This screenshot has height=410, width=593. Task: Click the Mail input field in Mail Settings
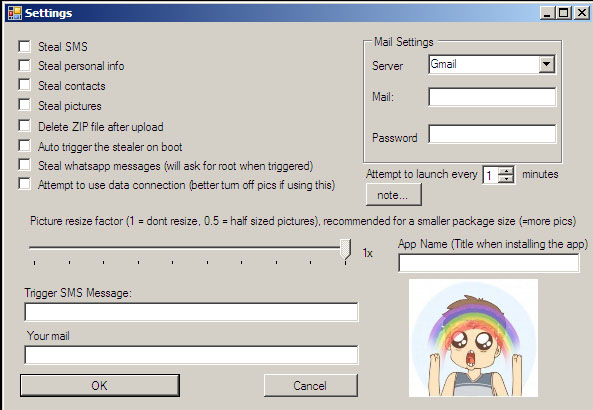pos(492,97)
